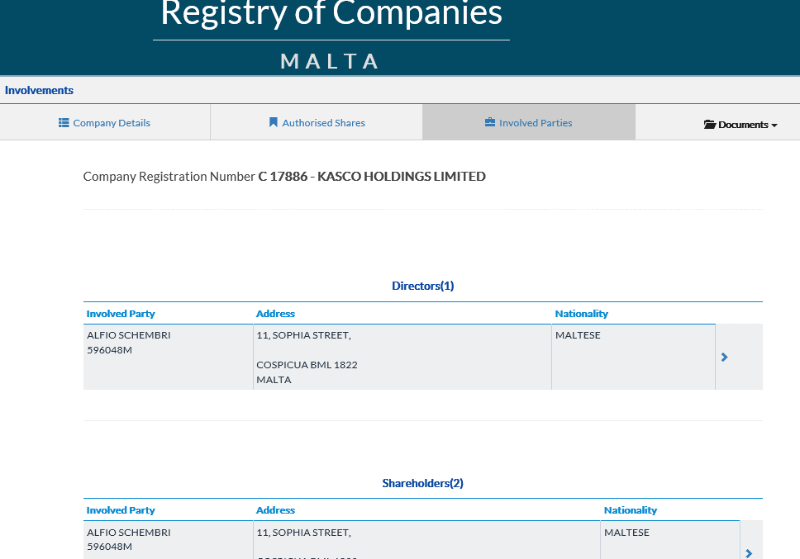Click Address column header in Shareholders table

[x=276, y=510]
